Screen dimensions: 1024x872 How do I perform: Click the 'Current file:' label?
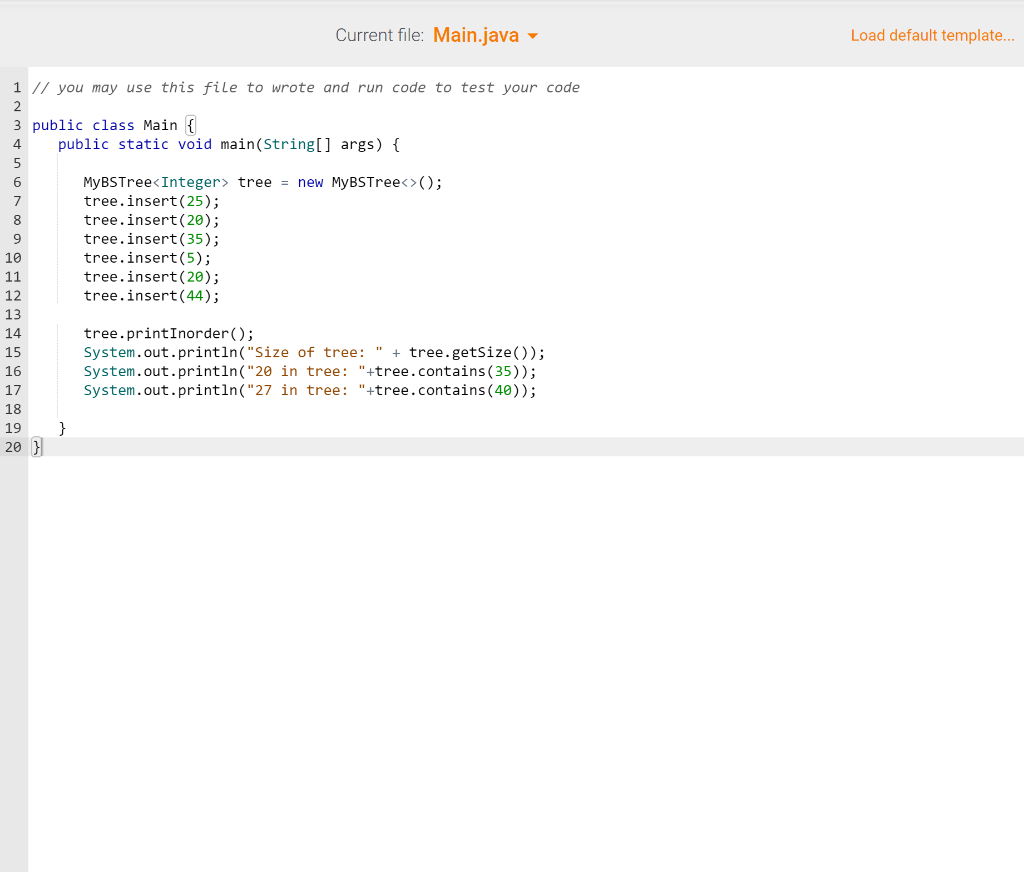click(x=379, y=35)
